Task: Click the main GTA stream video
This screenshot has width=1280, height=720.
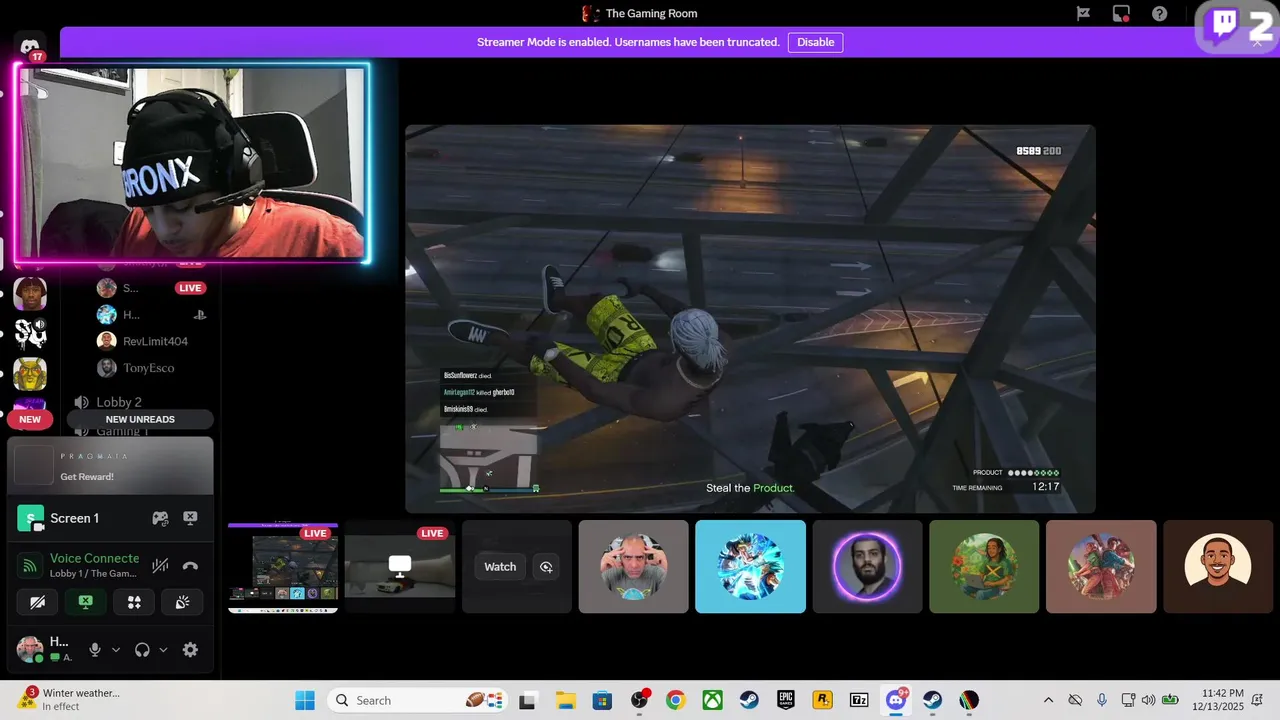Action: click(x=750, y=319)
